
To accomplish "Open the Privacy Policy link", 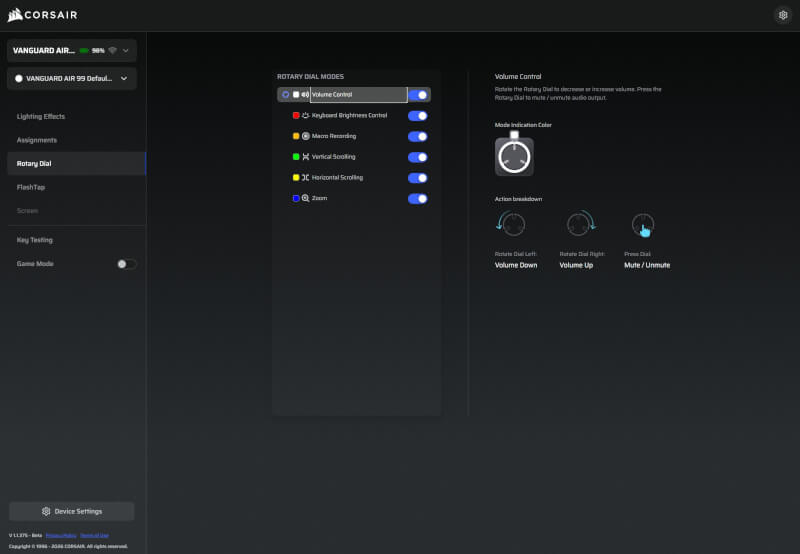I will [x=61, y=535].
